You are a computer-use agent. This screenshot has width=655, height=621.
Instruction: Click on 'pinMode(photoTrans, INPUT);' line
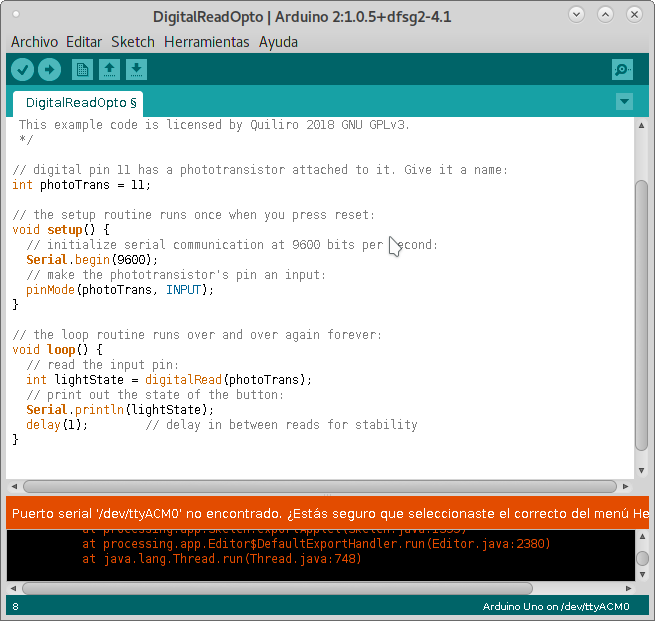(x=120, y=290)
